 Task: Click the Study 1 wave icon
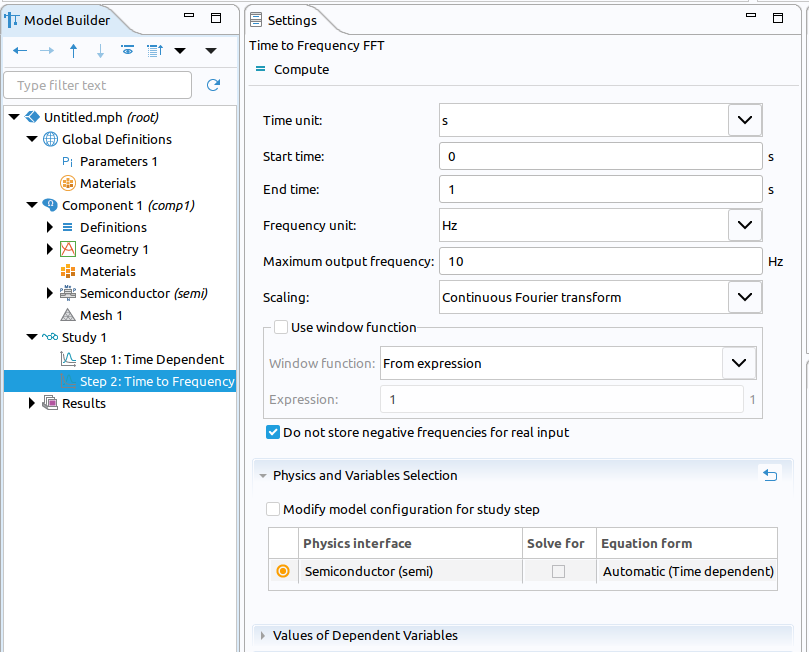(x=50, y=337)
